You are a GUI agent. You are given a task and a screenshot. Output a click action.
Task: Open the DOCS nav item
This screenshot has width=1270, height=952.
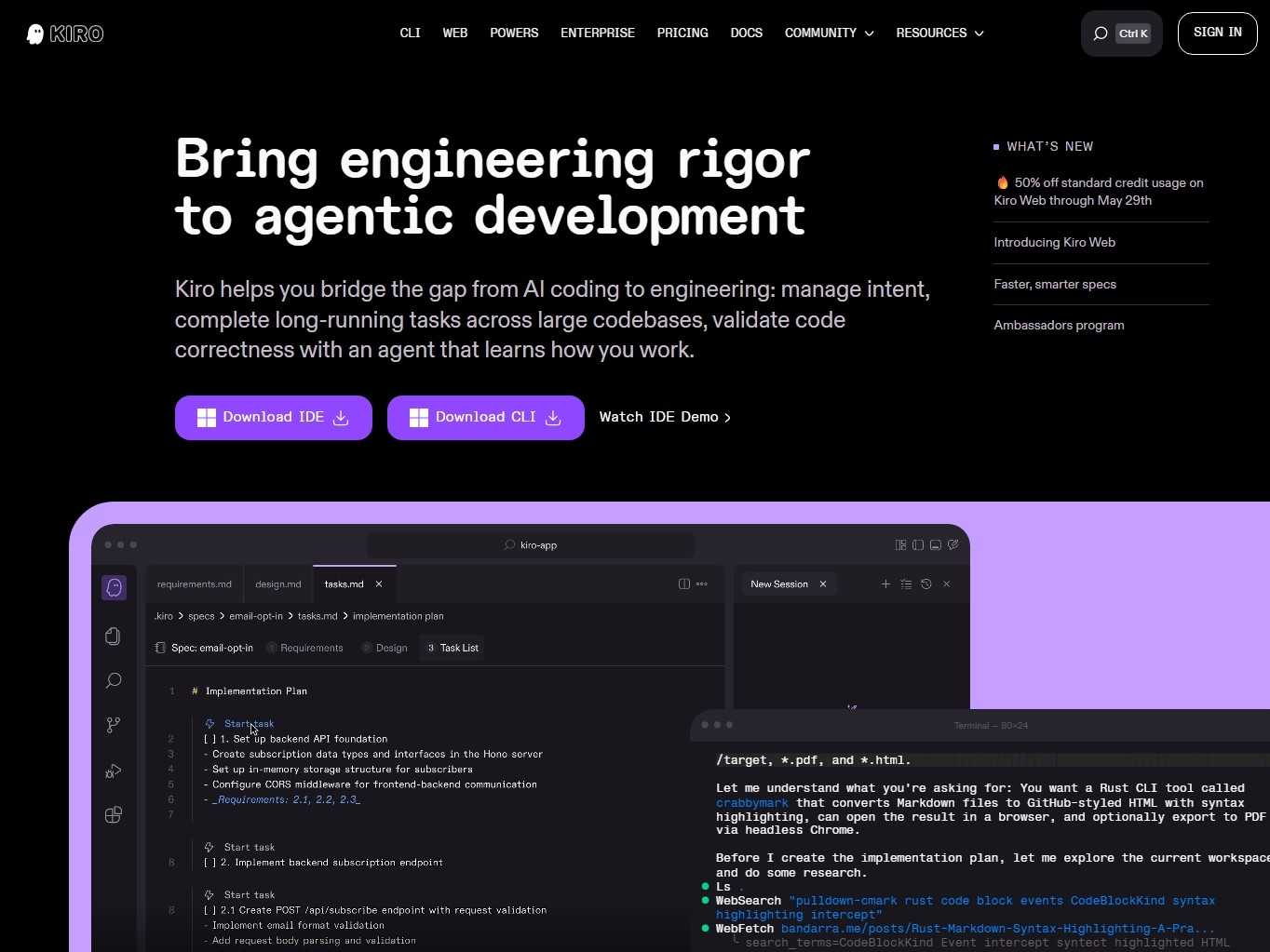point(747,34)
